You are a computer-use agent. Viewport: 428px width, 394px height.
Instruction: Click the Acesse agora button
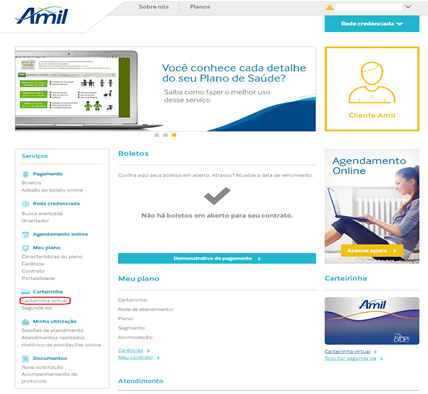click(372, 251)
